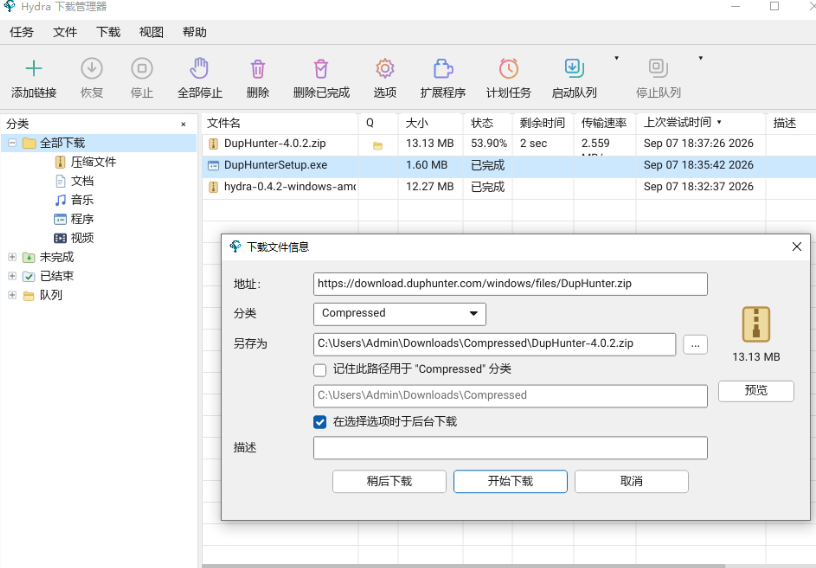Click the 全部停止 hand icon
The width and height of the screenshot is (816, 568).
(x=199, y=68)
